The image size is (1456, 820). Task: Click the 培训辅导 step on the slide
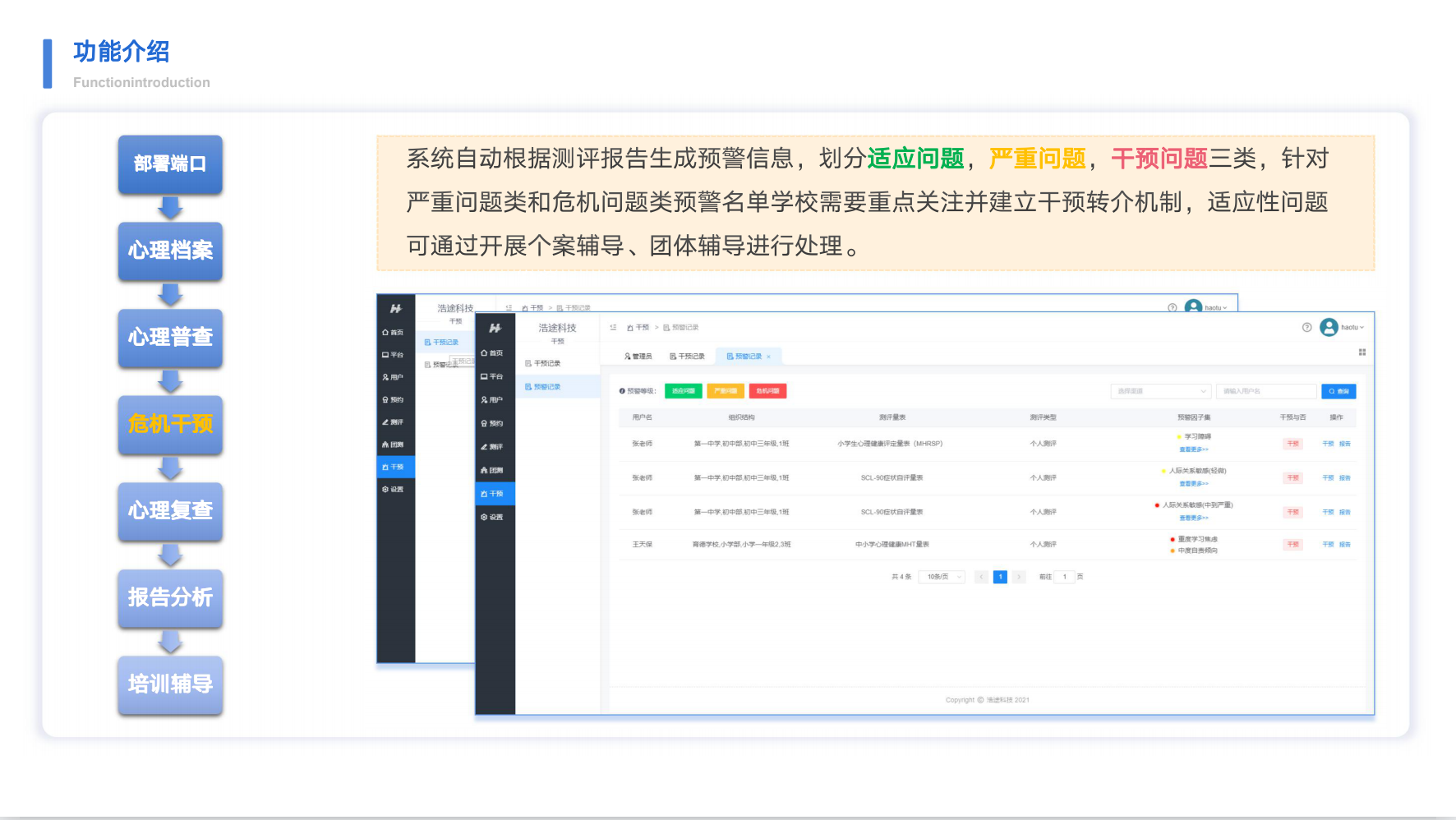(170, 684)
